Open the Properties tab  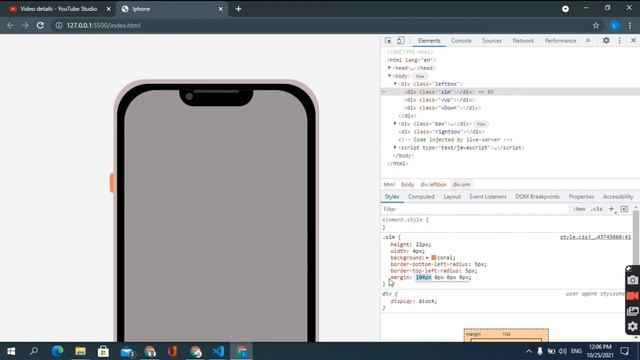coord(581,197)
